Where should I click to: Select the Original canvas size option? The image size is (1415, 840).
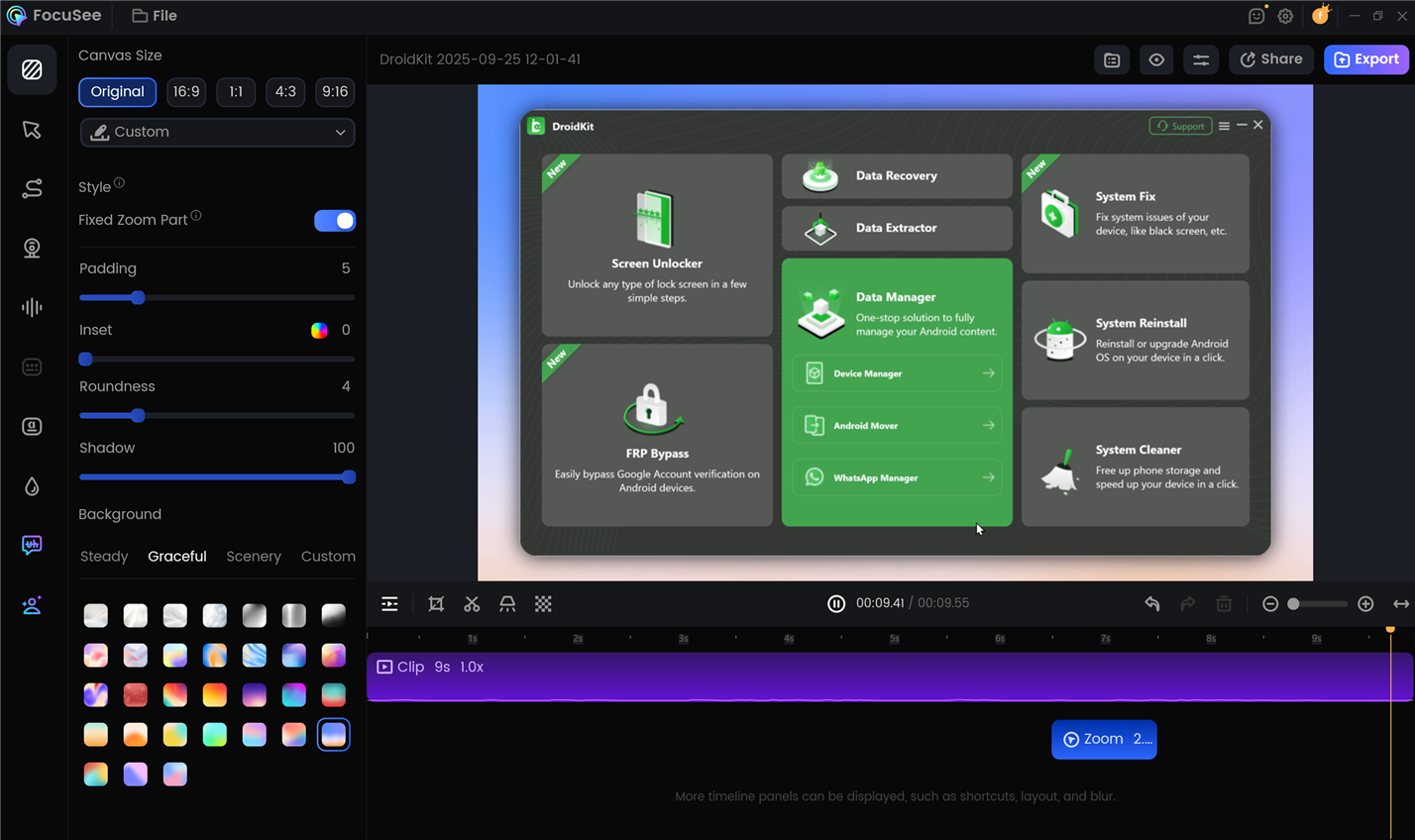[117, 92]
